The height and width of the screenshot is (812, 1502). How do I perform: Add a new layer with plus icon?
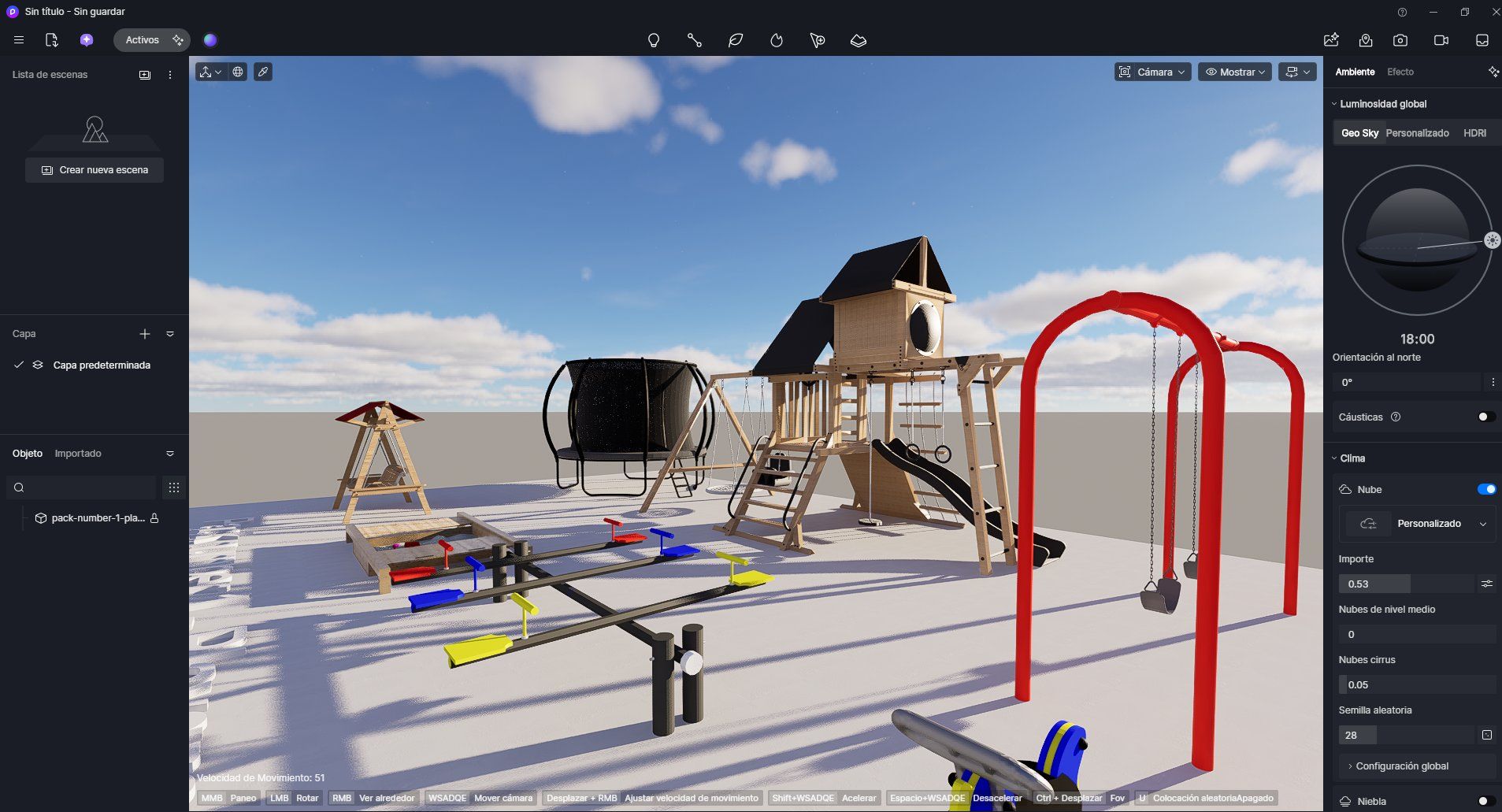tap(145, 334)
